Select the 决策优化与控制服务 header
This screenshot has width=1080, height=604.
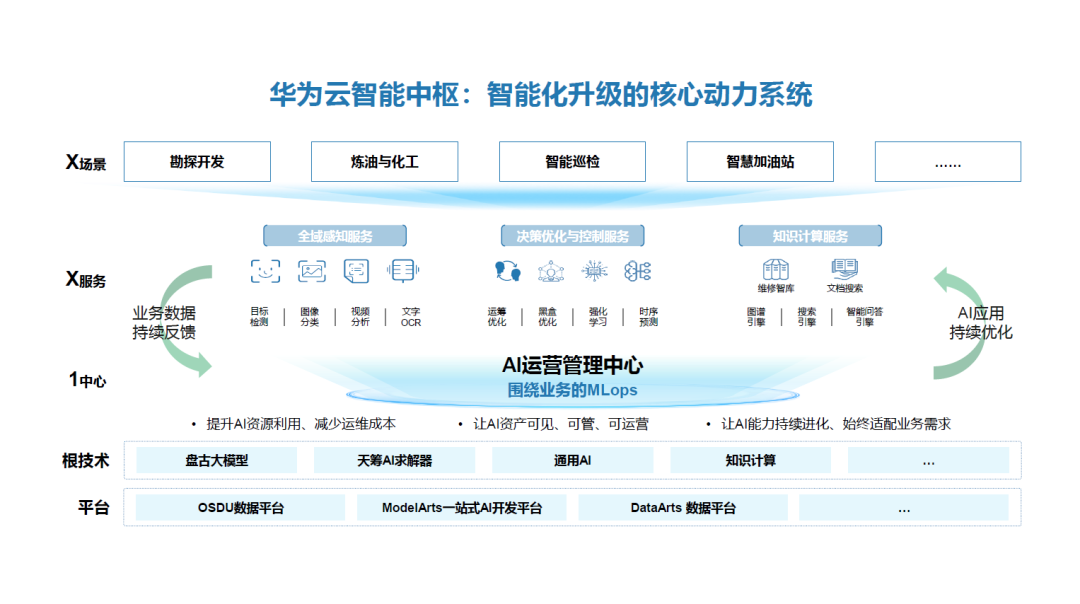572,236
